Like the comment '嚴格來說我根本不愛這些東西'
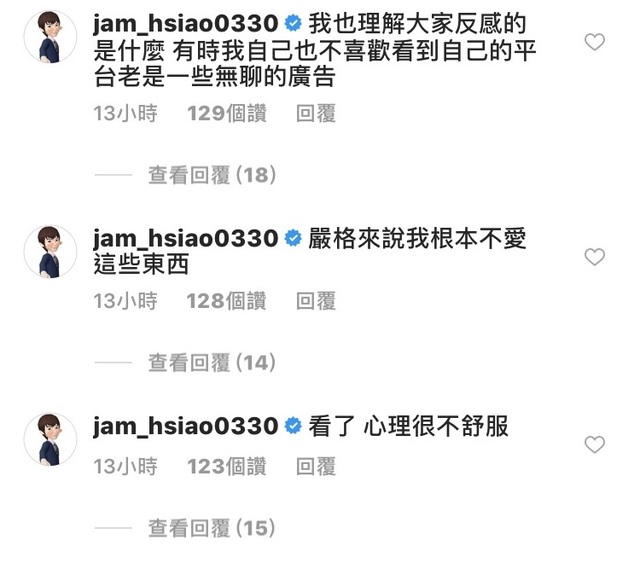The image size is (640, 563). tap(594, 257)
